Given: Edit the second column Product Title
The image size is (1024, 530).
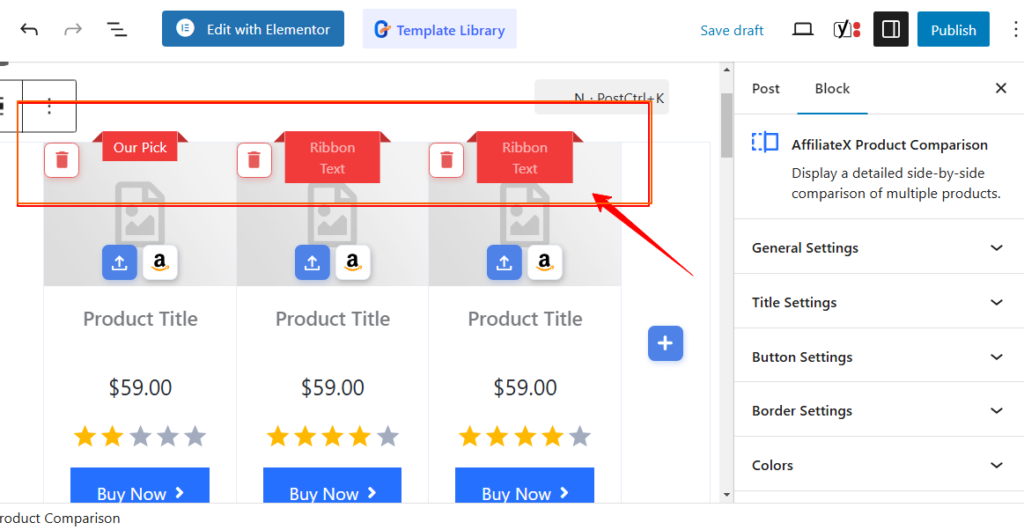Looking at the screenshot, I should (332, 319).
